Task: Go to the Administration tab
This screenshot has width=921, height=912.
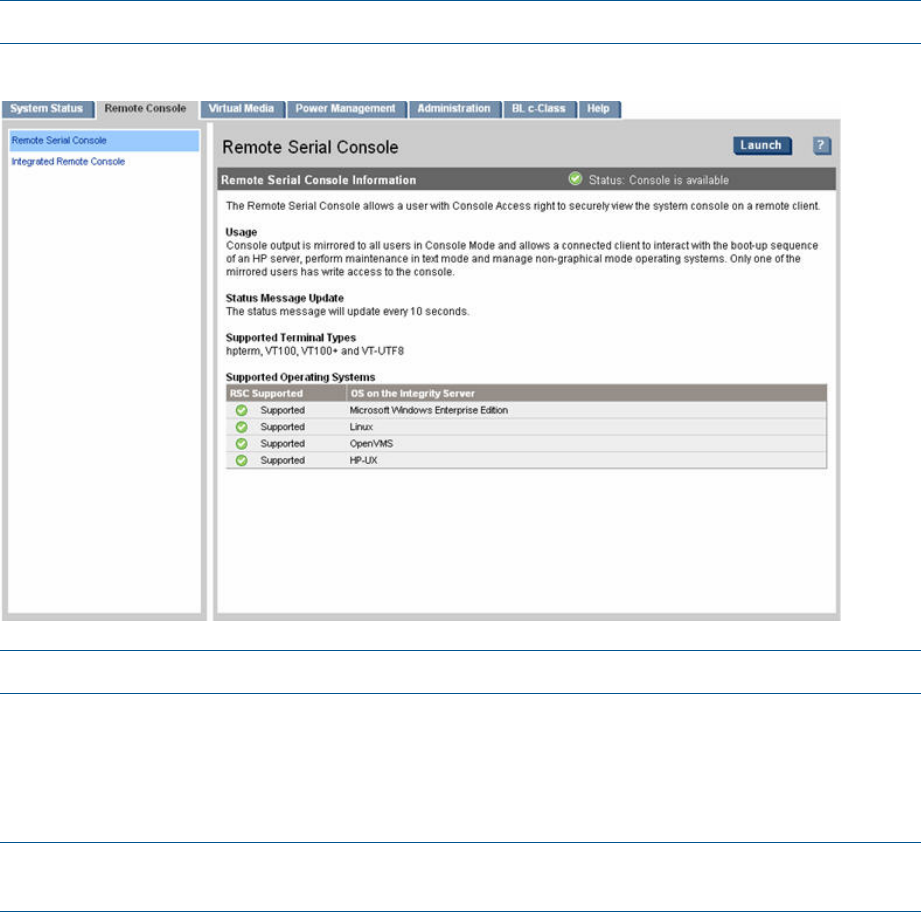Action: [454, 108]
